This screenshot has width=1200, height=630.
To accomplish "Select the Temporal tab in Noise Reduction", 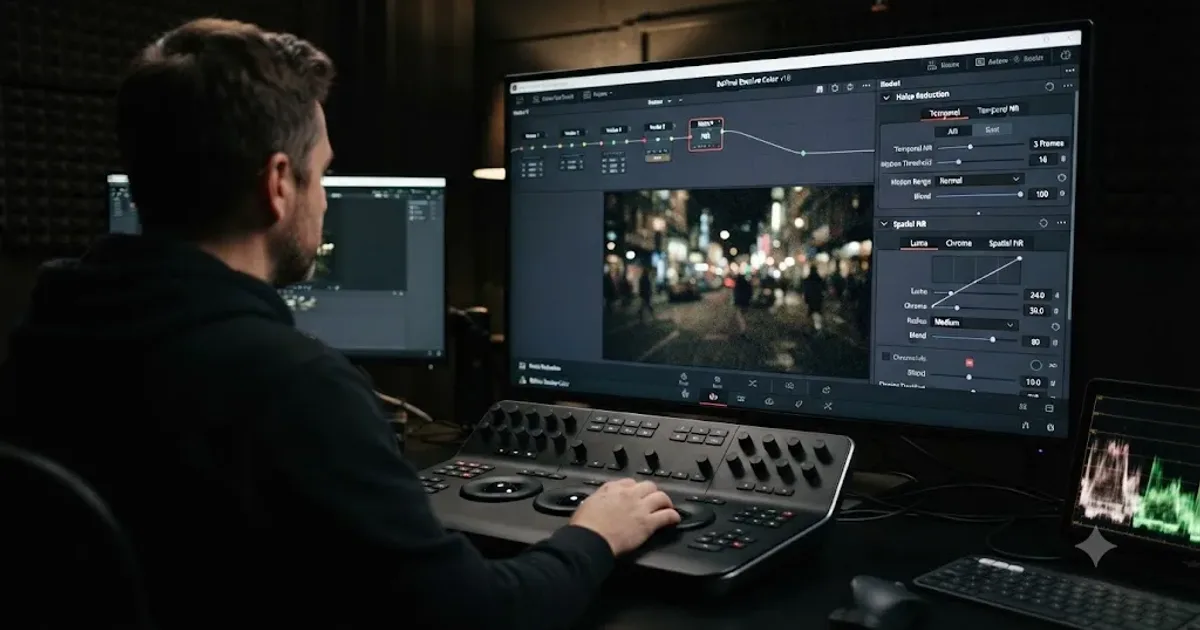I will pos(945,113).
